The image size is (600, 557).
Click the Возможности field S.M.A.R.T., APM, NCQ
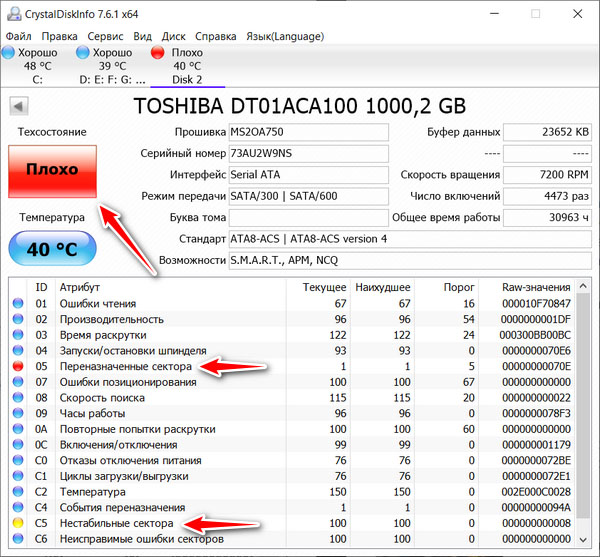click(x=410, y=261)
